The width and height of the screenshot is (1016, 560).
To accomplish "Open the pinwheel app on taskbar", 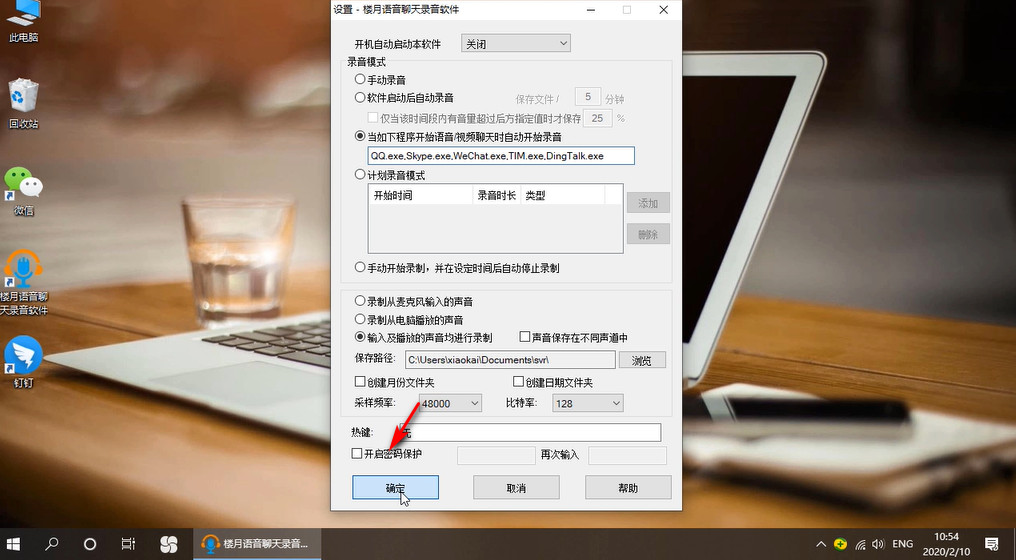I will 168,544.
